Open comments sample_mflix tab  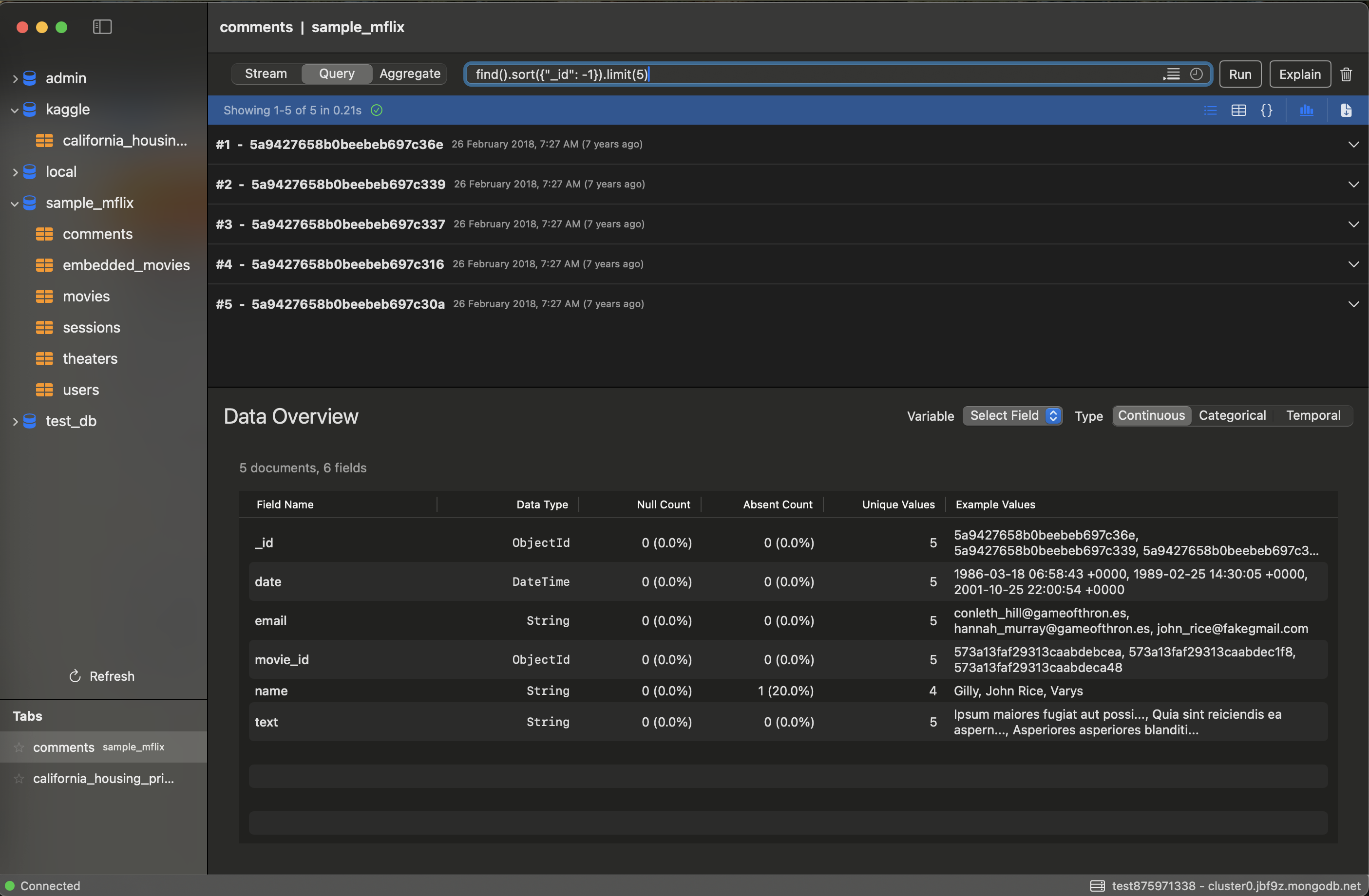(x=104, y=747)
